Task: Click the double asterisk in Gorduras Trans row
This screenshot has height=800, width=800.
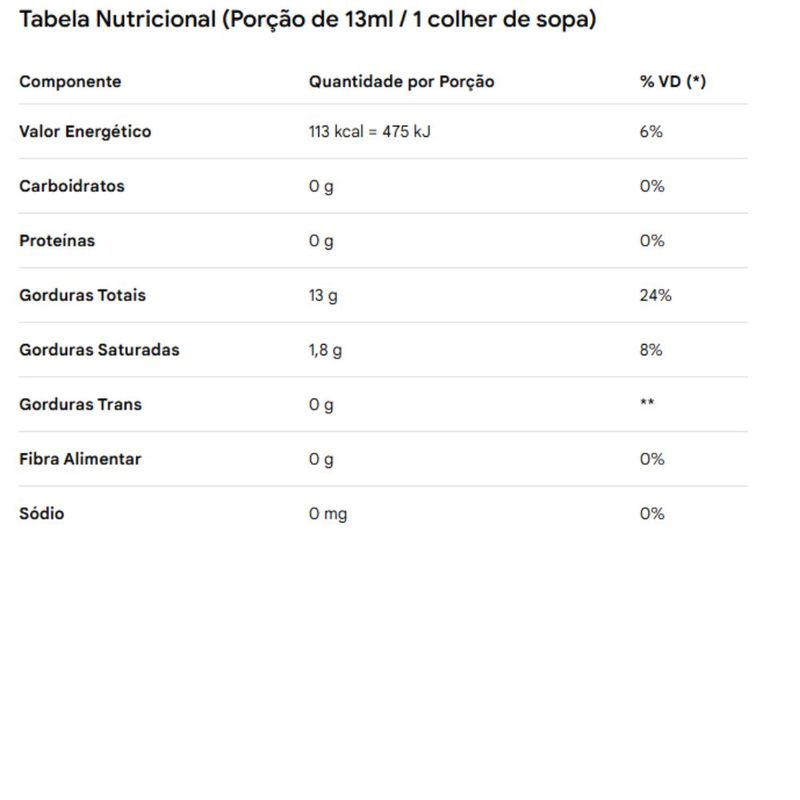Action: [647, 402]
